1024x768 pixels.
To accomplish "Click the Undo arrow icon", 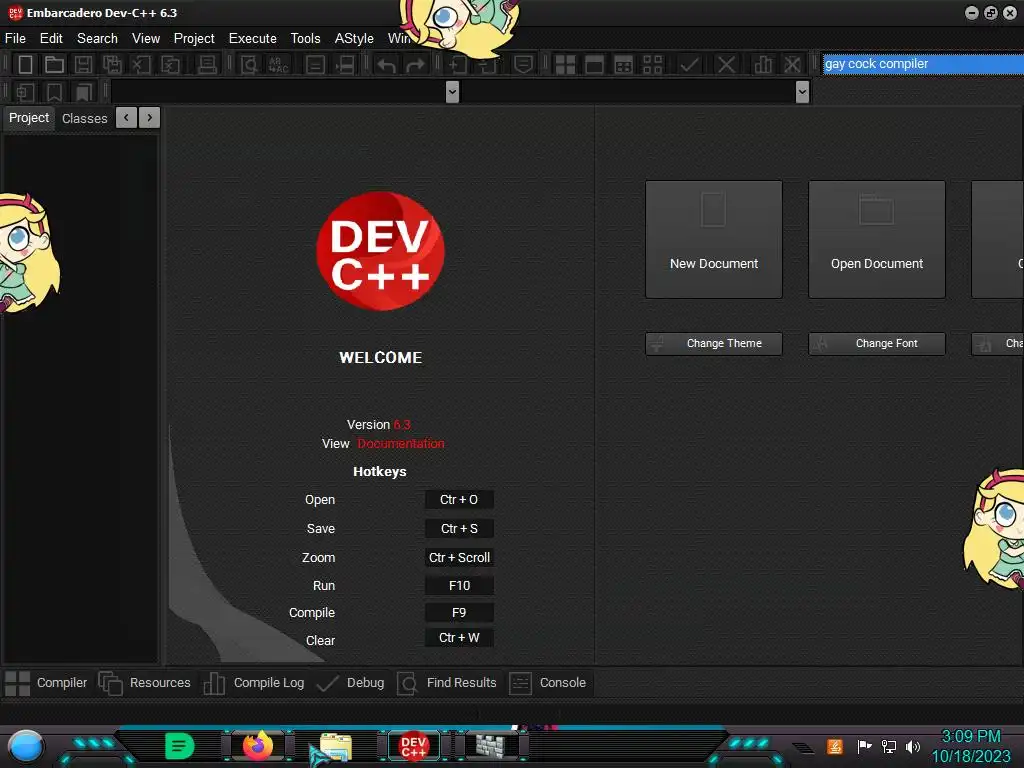I will click(387, 65).
